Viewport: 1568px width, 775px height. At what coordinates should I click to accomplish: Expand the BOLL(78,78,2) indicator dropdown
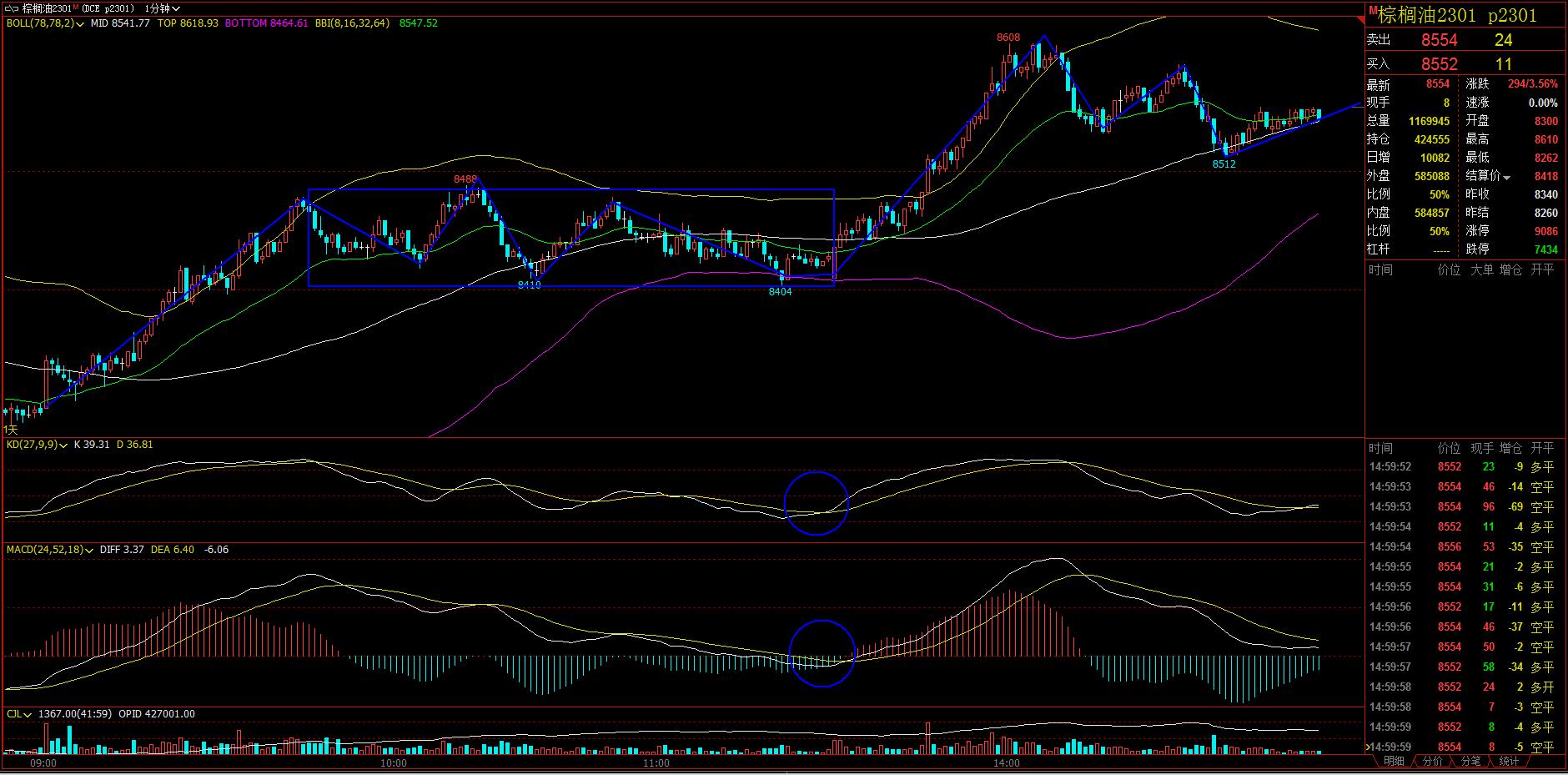81,24
